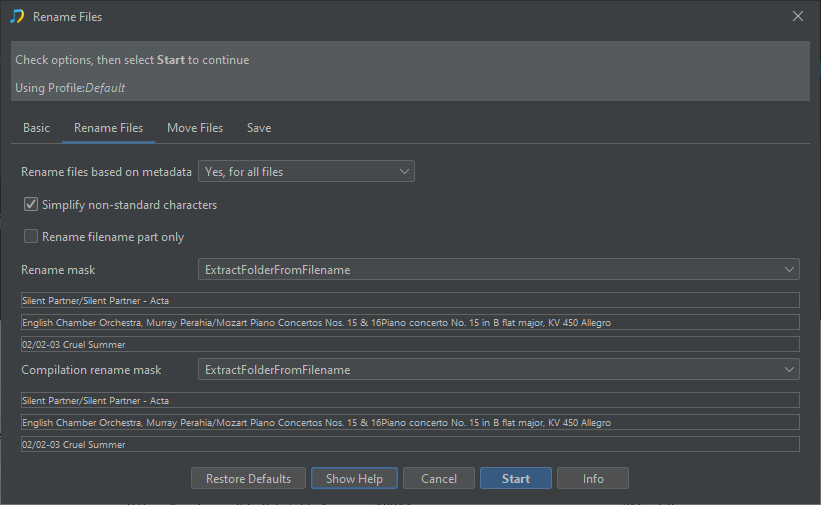This screenshot has height=505, width=821.
Task: Uncheck Simplify non-standard characters
Action: point(32,205)
